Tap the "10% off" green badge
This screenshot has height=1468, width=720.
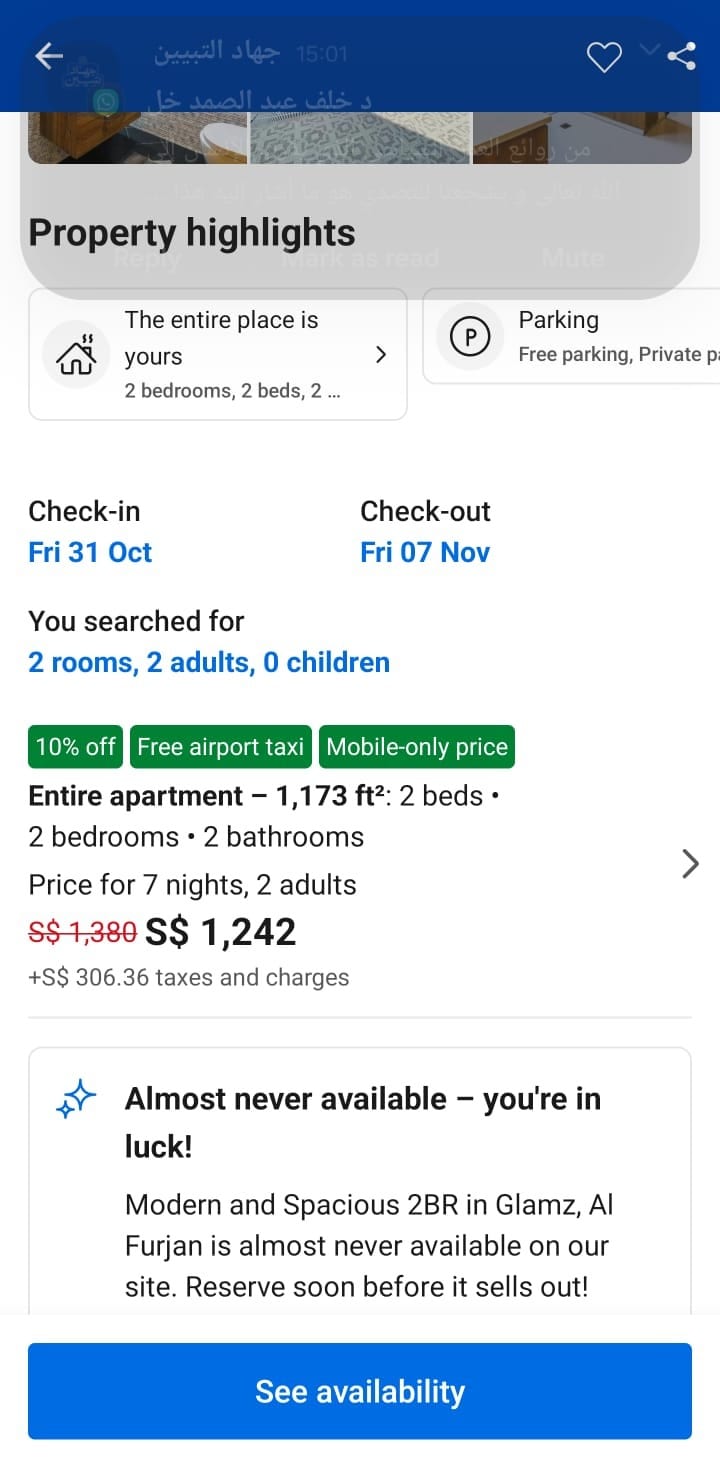76,747
